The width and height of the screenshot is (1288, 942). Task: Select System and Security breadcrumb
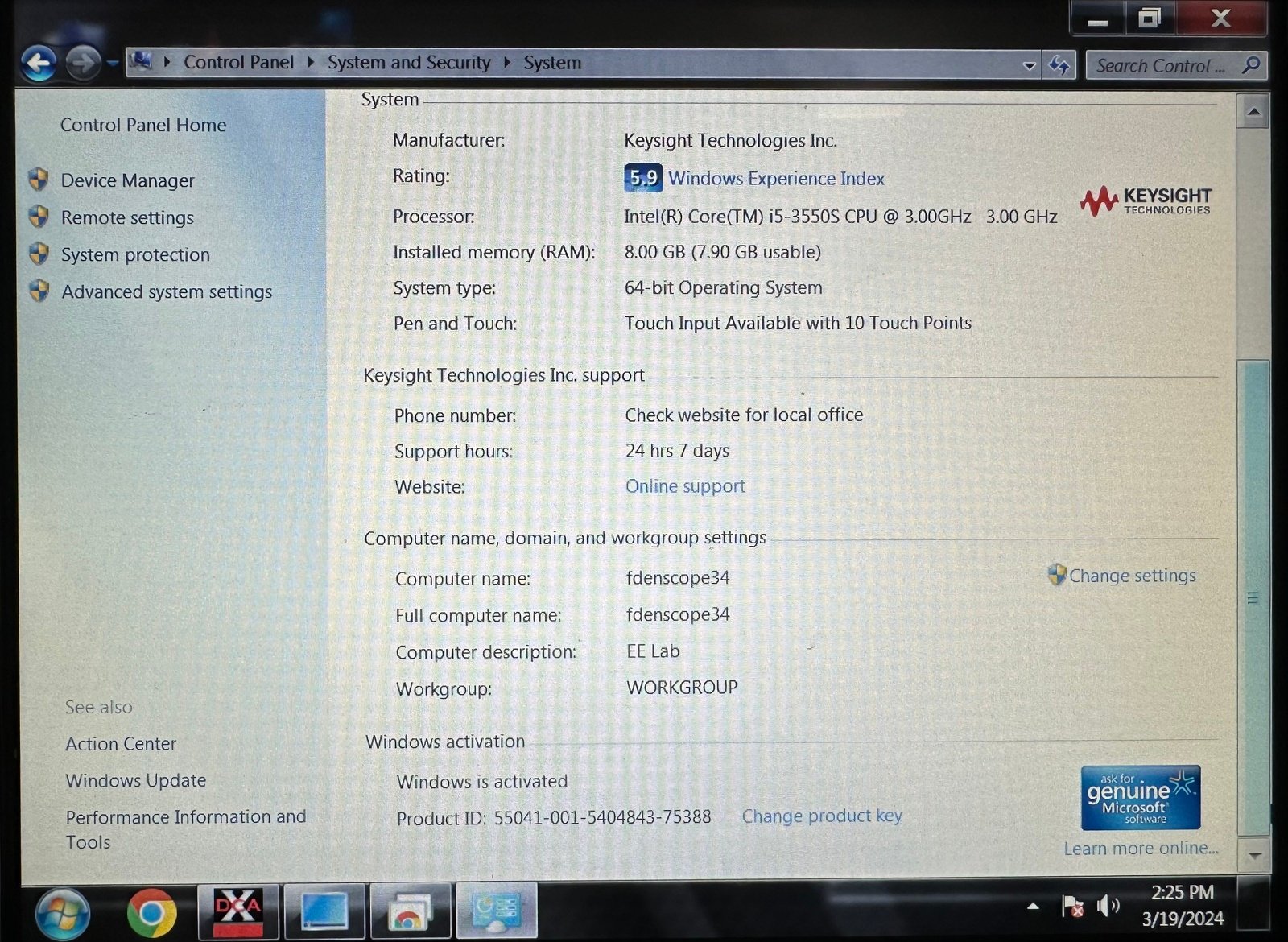tap(409, 63)
